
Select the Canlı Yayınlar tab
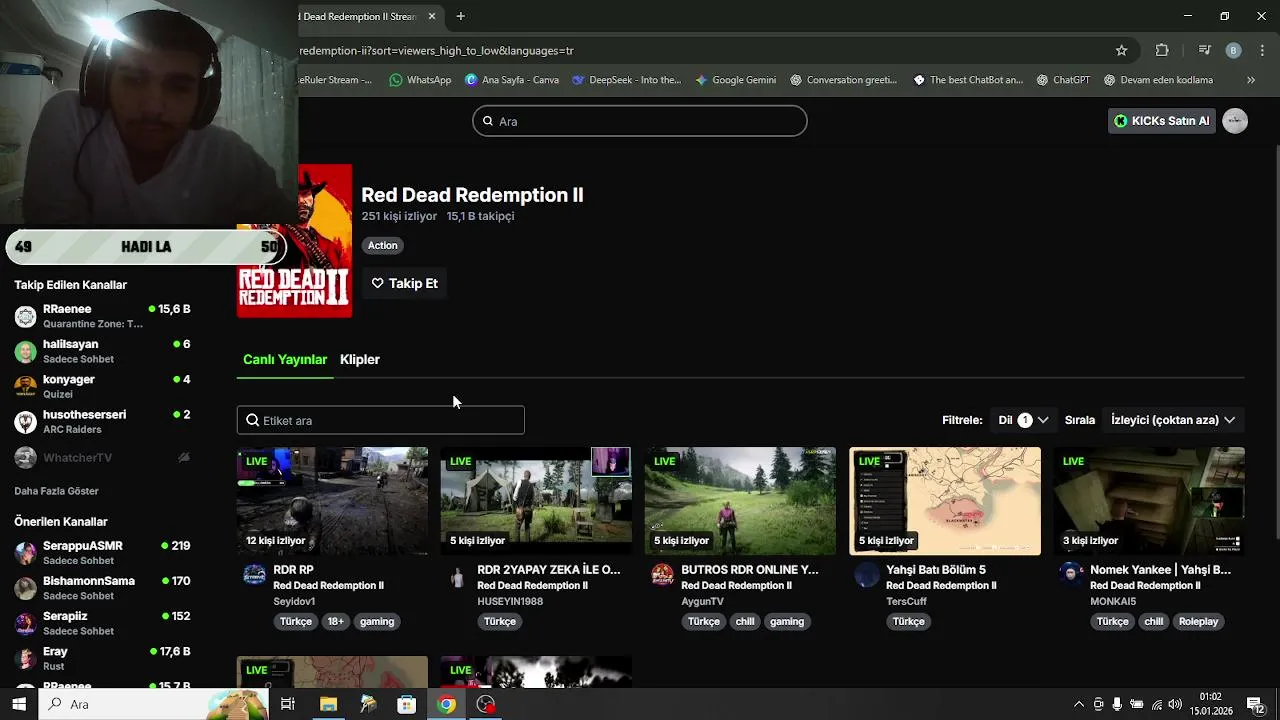(285, 359)
